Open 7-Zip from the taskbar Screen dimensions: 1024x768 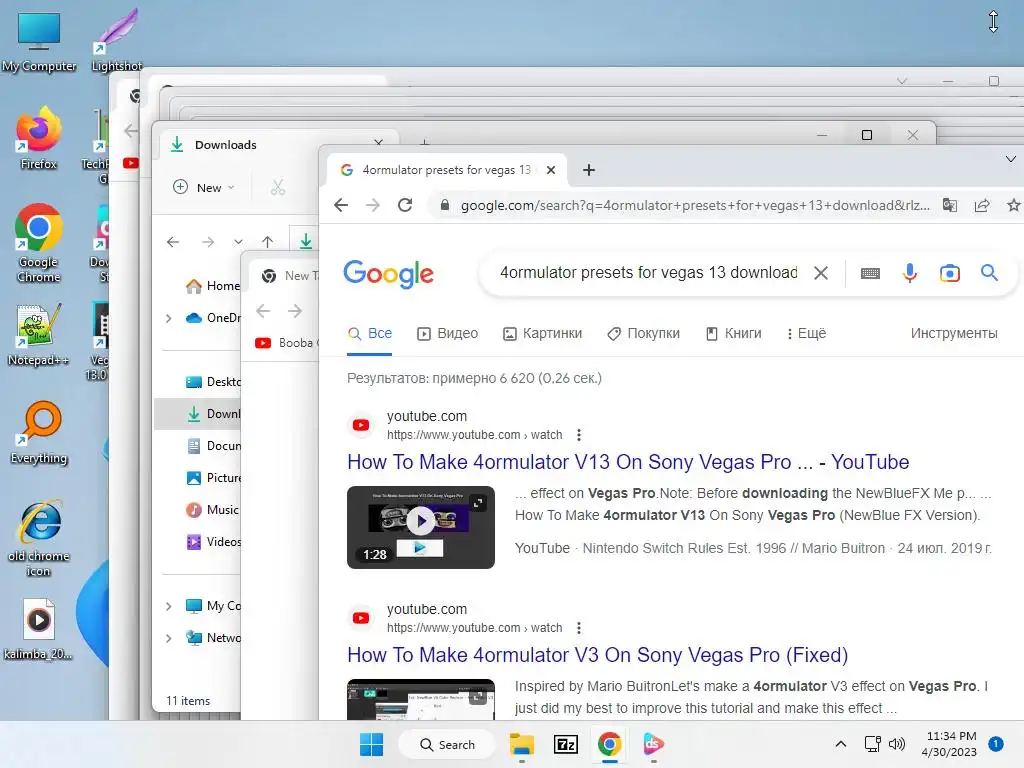[x=566, y=744]
